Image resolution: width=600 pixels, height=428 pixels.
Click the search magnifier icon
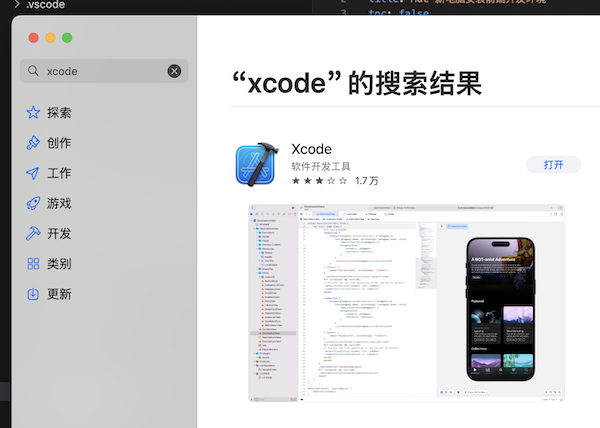[x=33, y=71]
